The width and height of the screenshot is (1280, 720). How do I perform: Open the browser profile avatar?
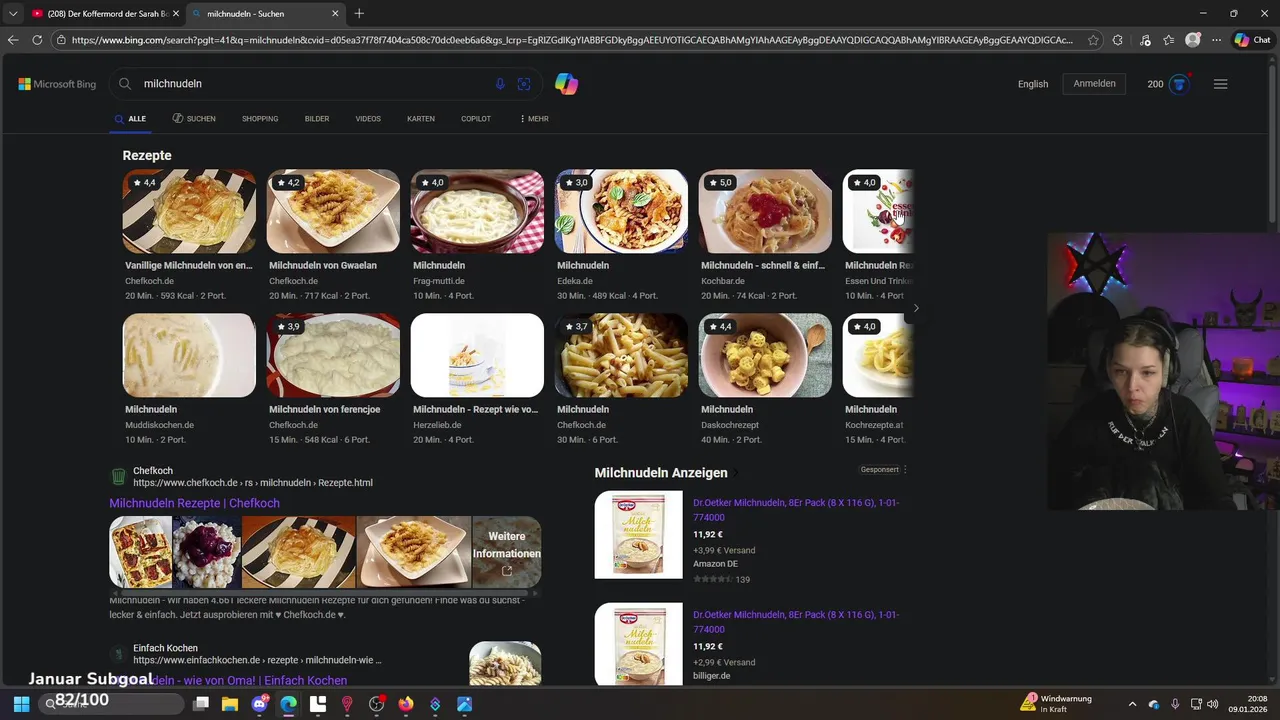tap(1193, 40)
